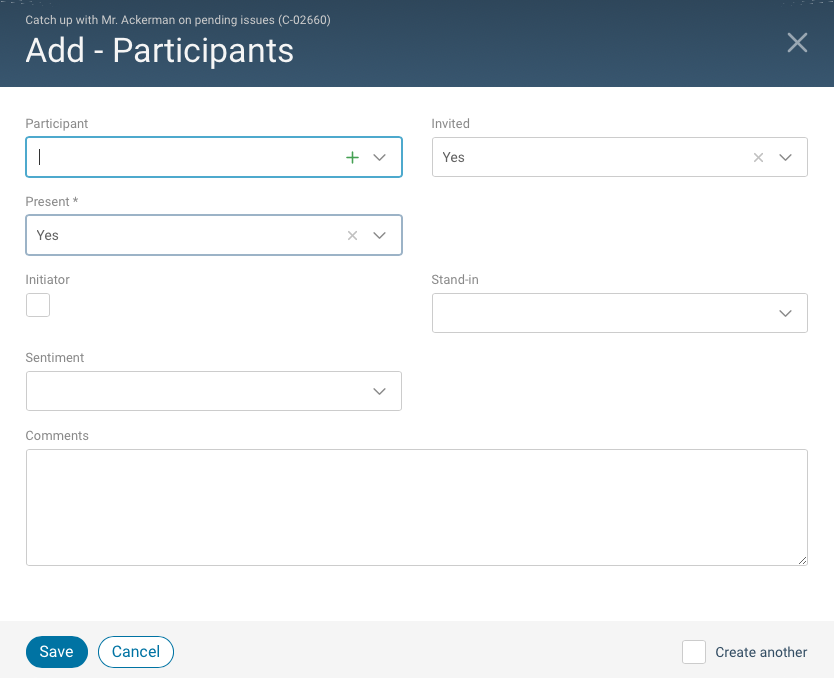Open the Stand-in dropdown

click(785, 313)
